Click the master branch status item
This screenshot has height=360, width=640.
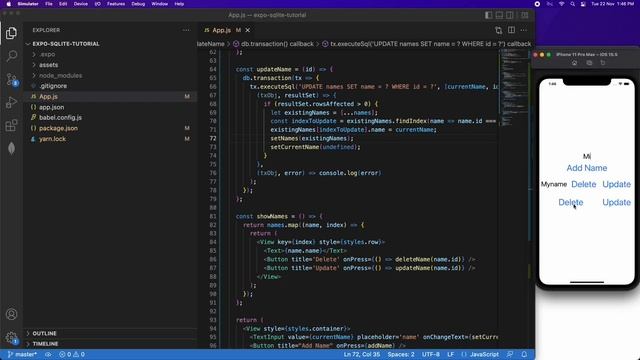pos(22,354)
